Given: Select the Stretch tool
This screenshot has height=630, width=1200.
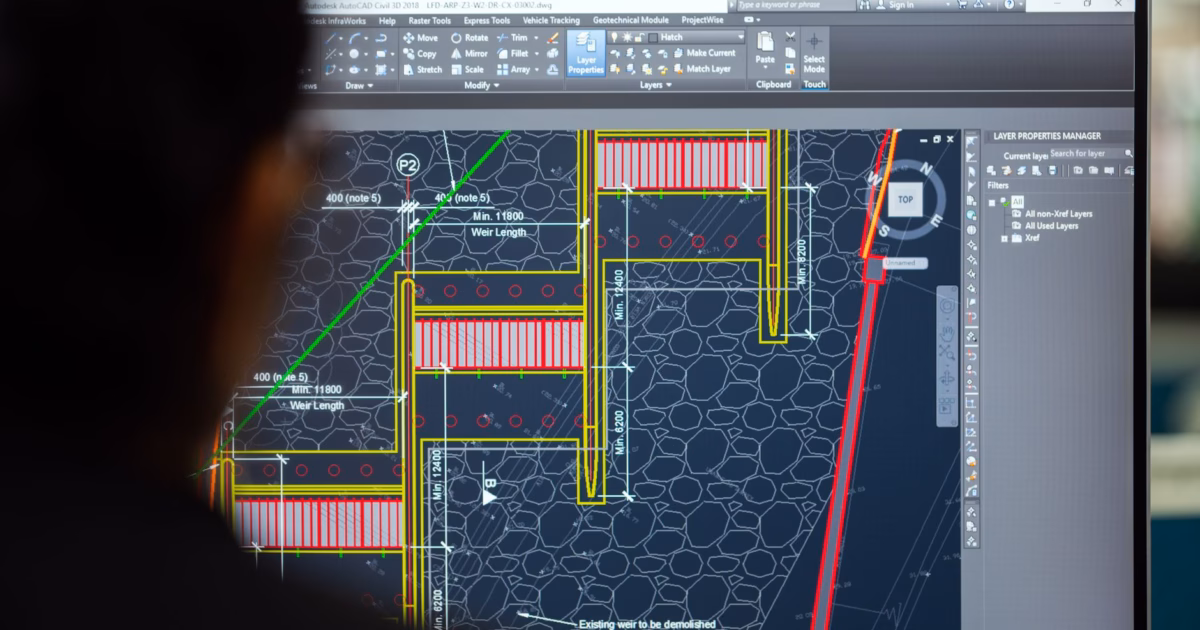Looking at the screenshot, I should coord(423,69).
